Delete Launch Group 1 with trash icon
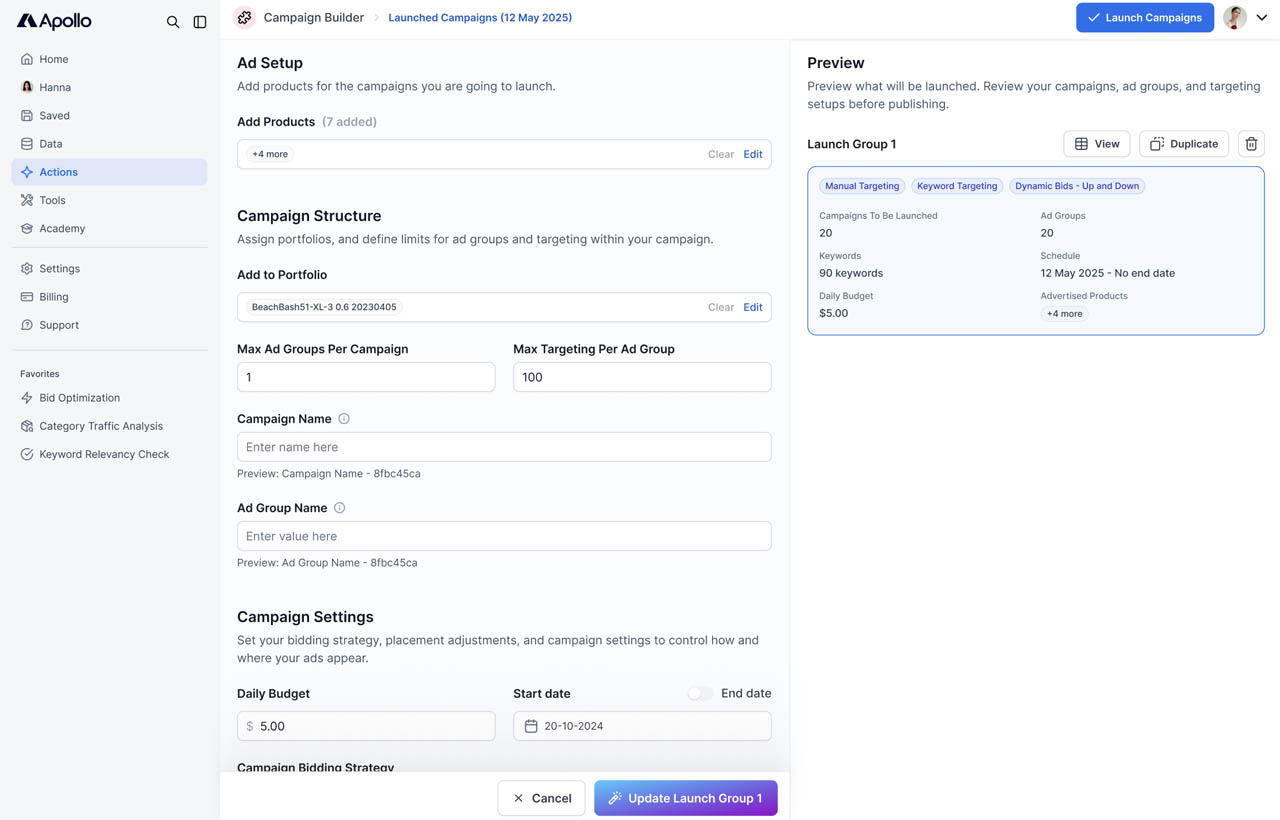The image size is (1280, 820). click(1251, 144)
